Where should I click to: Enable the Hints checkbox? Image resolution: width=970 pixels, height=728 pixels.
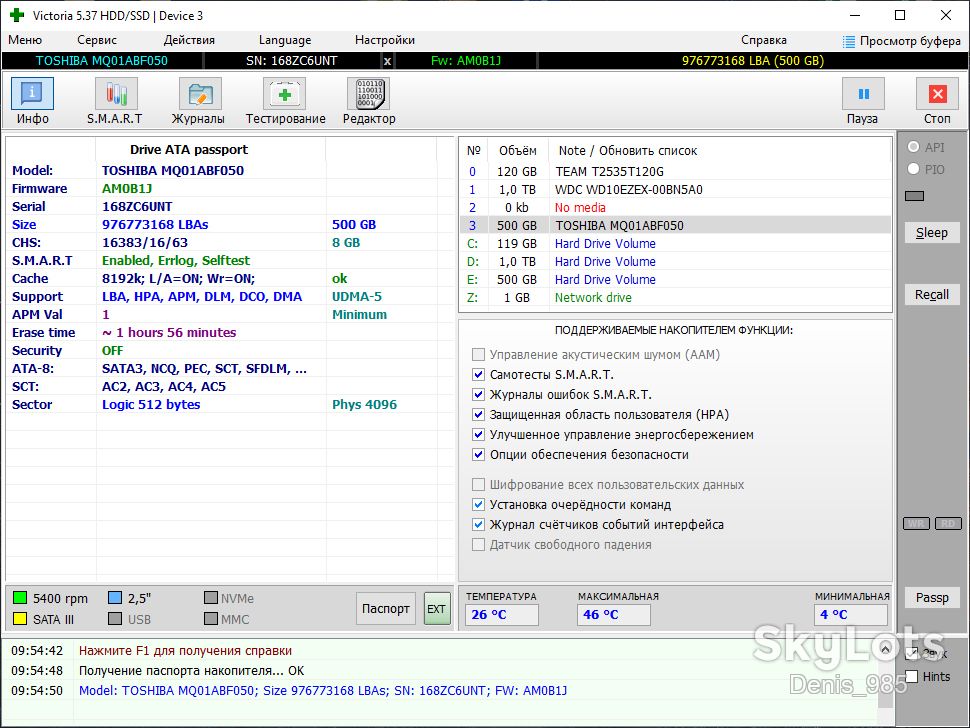point(912,676)
